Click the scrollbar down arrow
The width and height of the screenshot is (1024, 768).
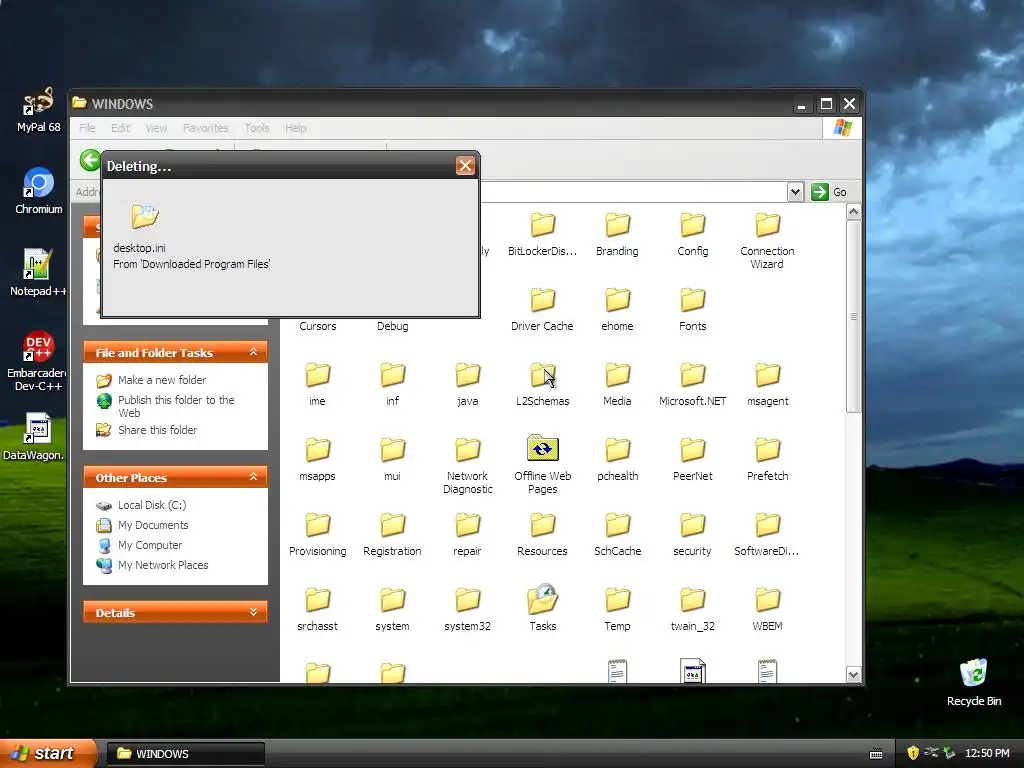click(x=853, y=675)
